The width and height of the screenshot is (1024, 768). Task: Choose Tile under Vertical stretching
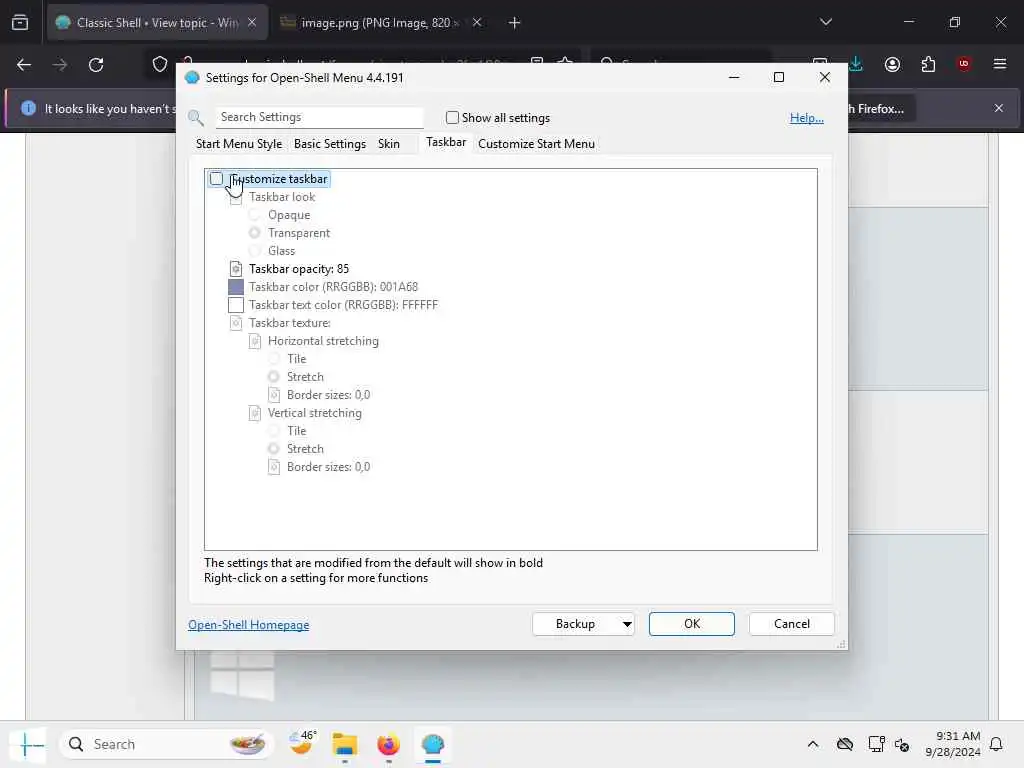(274, 430)
